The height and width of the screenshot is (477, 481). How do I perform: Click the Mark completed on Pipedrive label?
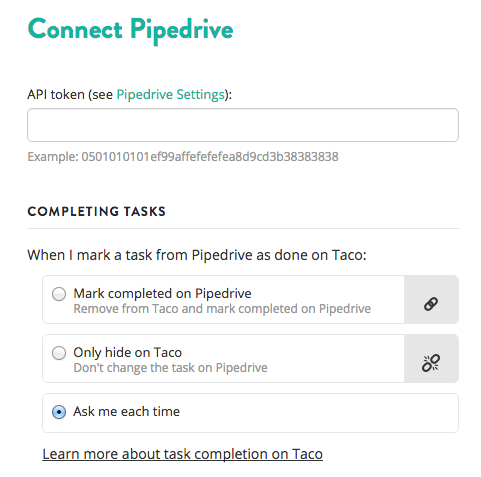click(162, 294)
